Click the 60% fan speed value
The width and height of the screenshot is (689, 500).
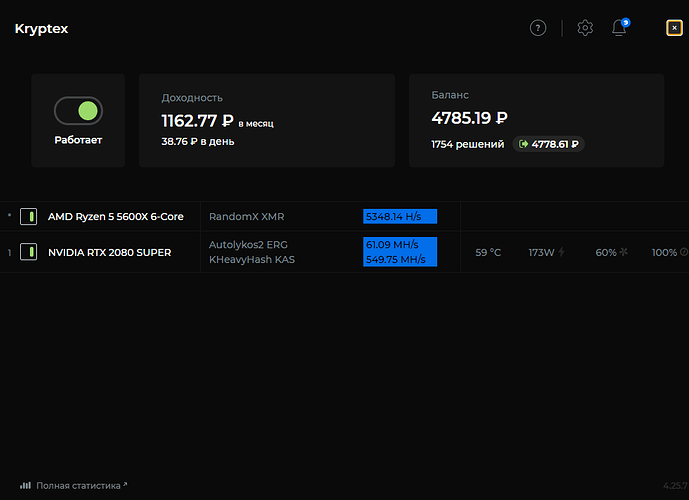[606, 253]
